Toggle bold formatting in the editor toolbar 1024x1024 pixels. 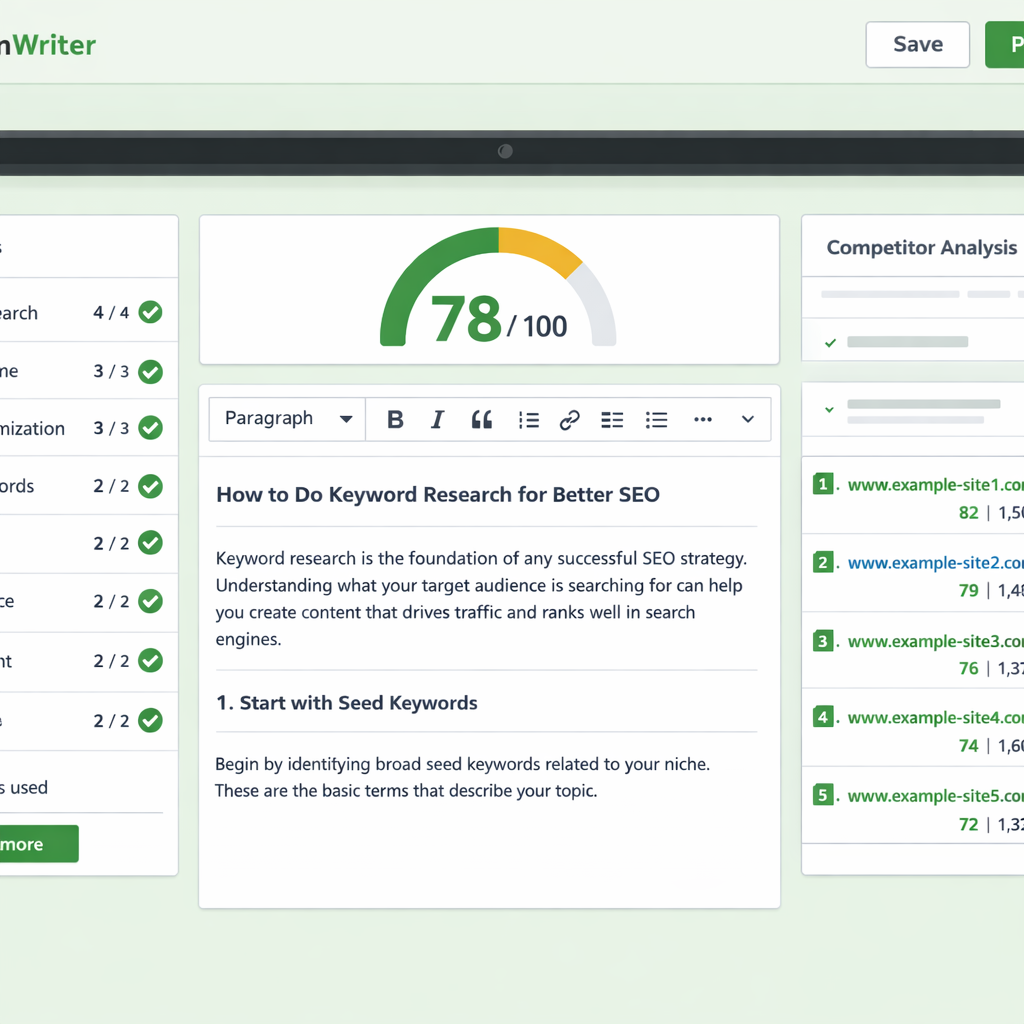(395, 419)
